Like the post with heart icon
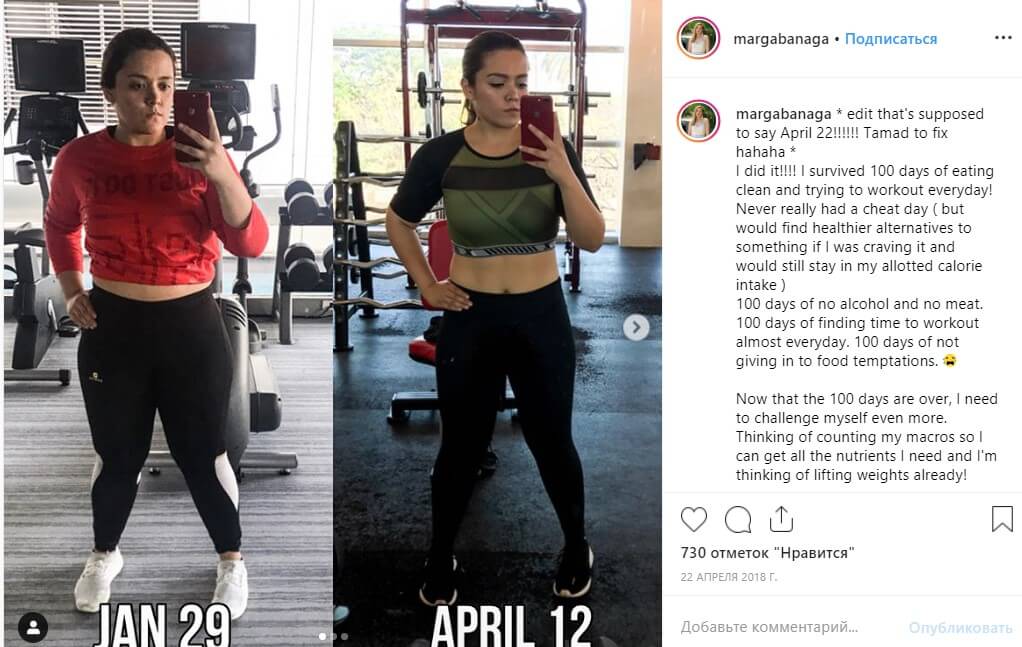The height and width of the screenshot is (647, 1022). [694, 519]
